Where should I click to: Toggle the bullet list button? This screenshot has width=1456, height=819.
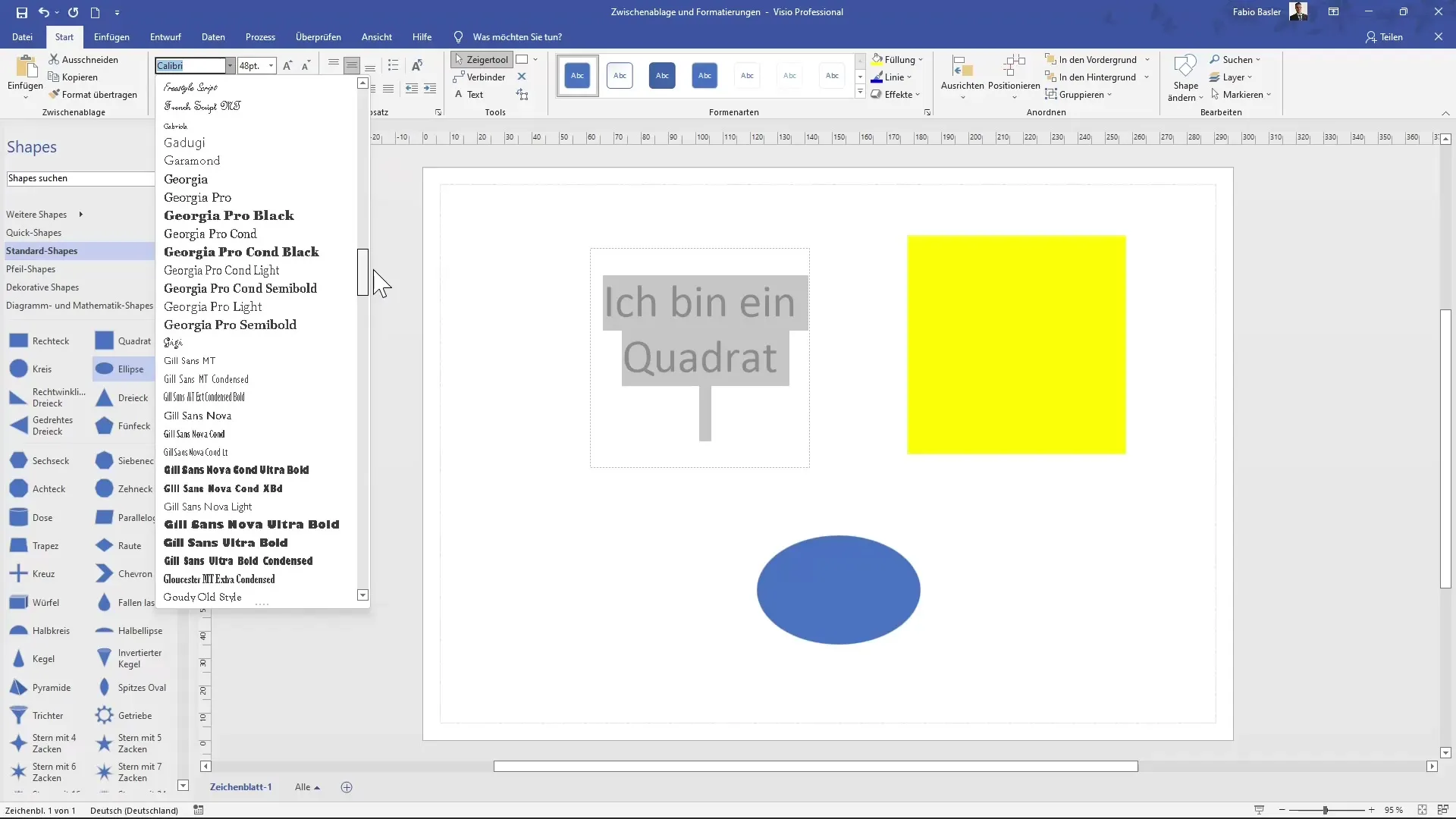[x=393, y=65]
